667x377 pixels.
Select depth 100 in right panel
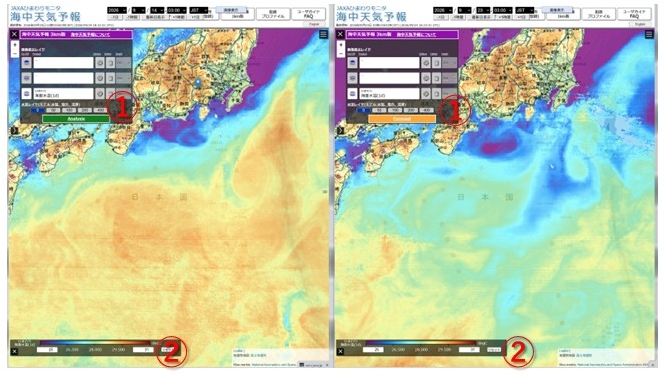(395, 110)
